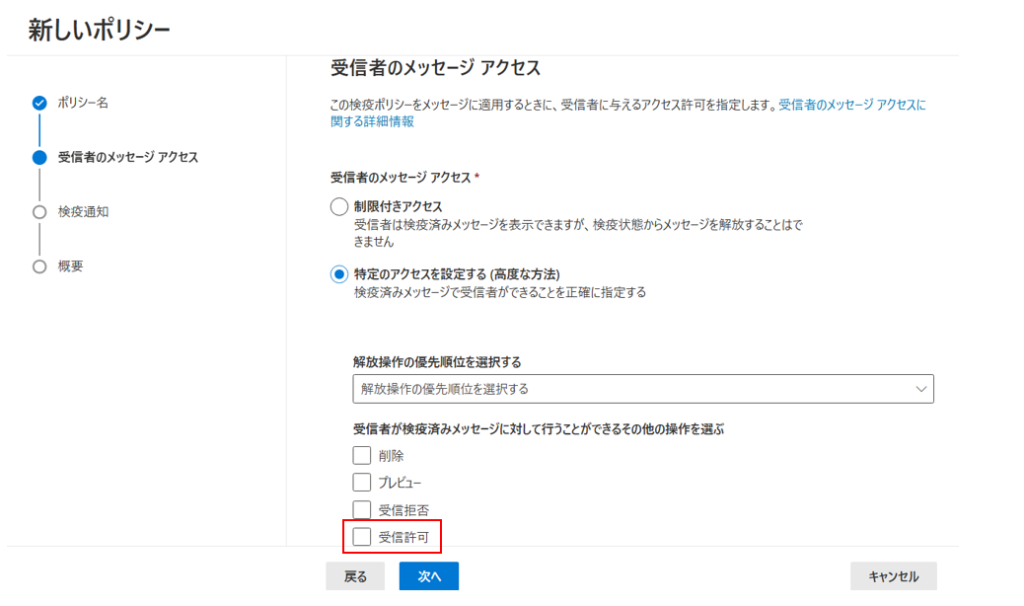Choose the 特定のアクセスを設定する radio option
The height and width of the screenshot is (606, 1024).
pos(340,274)
